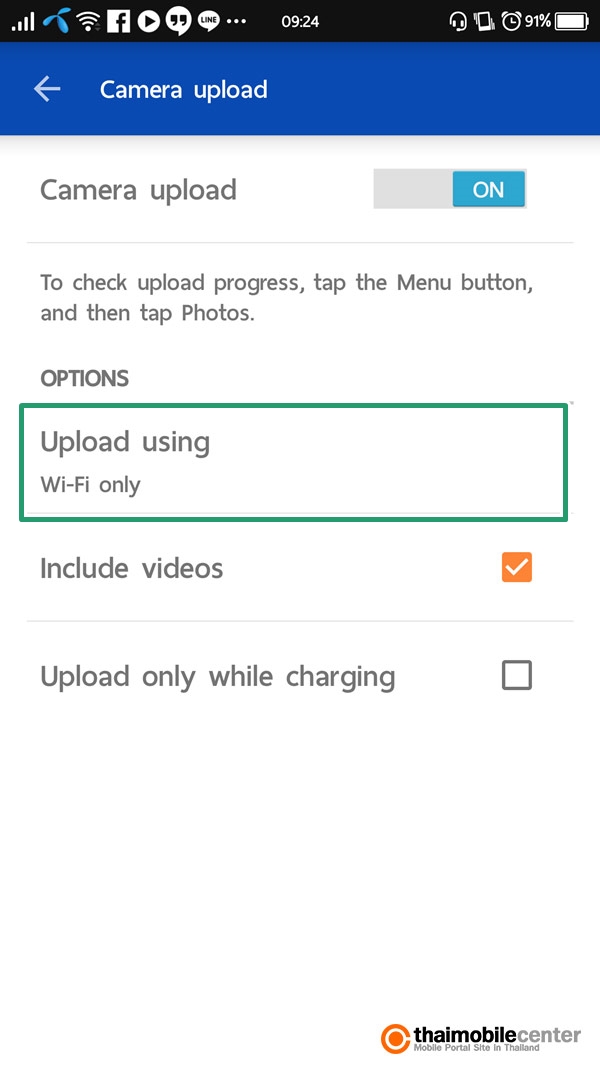Viewport: 600px width, 1067px height.
Task: Tap the play button notification icon
Action: click(149, 21)
